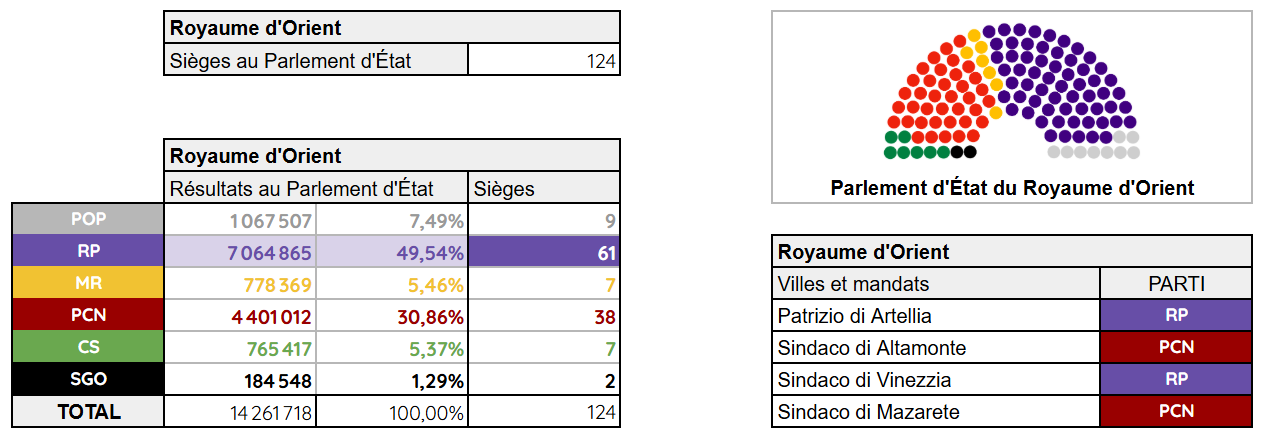Select the RP seats cell showing 61
Screen dimensions: 1266x432
(543, 252)
